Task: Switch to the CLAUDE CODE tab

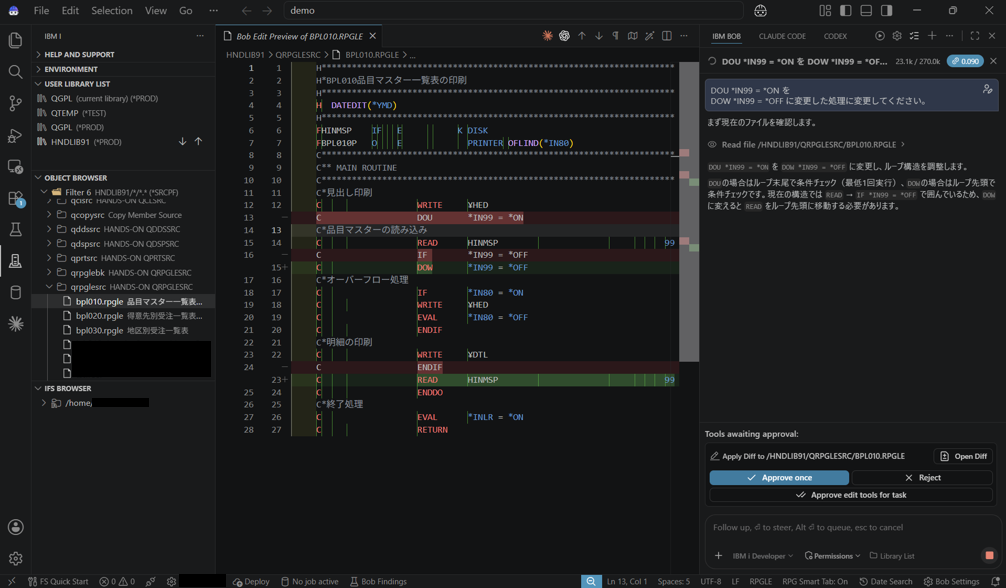Action: coord(782,36)
